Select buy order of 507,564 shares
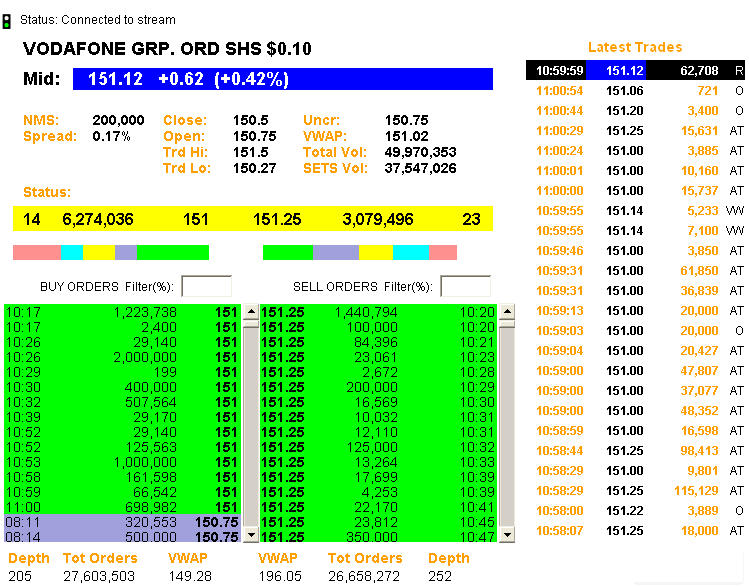Viewport: 749px width, 586px height. click(x=122, y=402)
